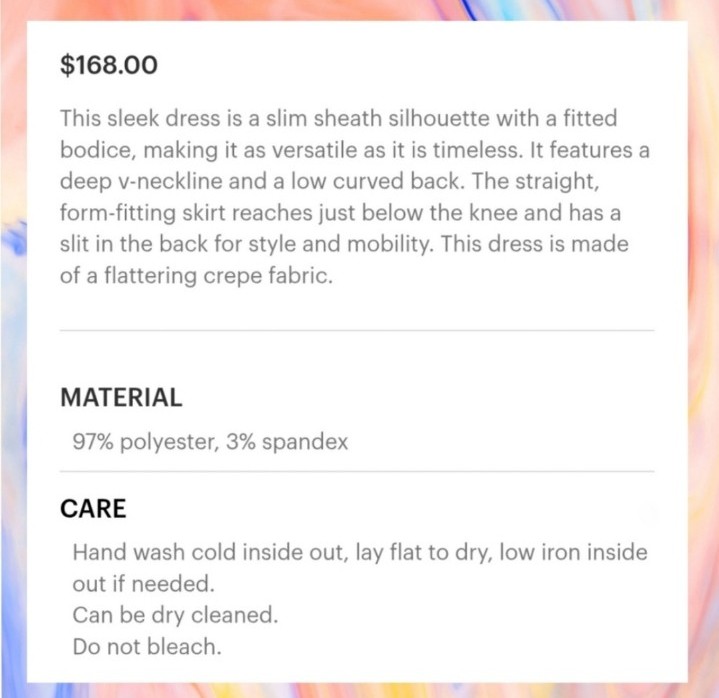
Task: Click the word "spandex" in material
Action: (x=305, y=442)
